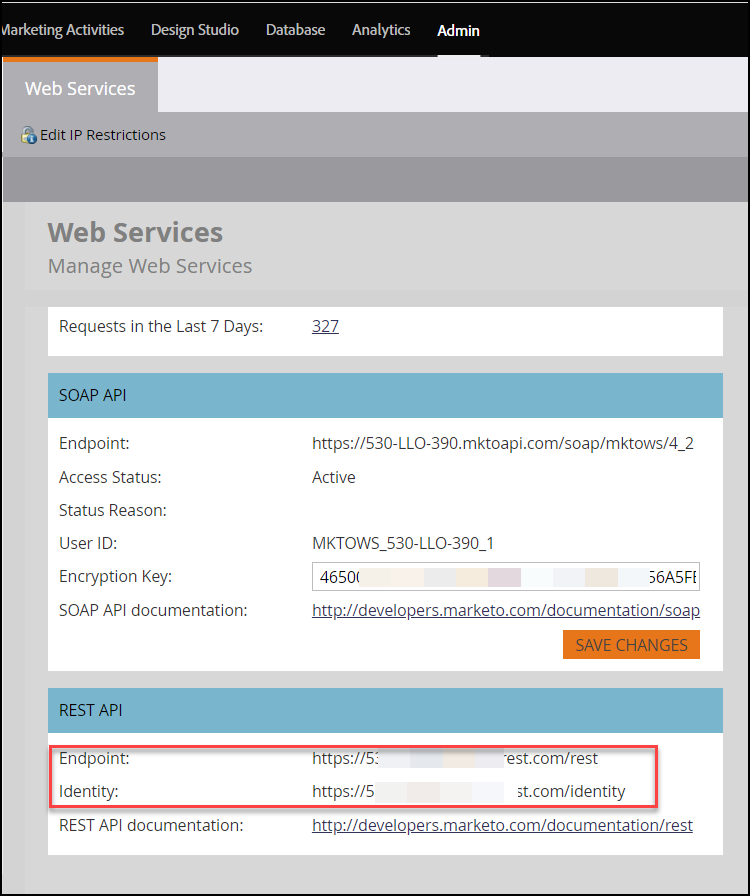Image resolution: width=750 pixels, height=896 pixels.
Task: Open the REST API documentation link
Action: (502, 825)
